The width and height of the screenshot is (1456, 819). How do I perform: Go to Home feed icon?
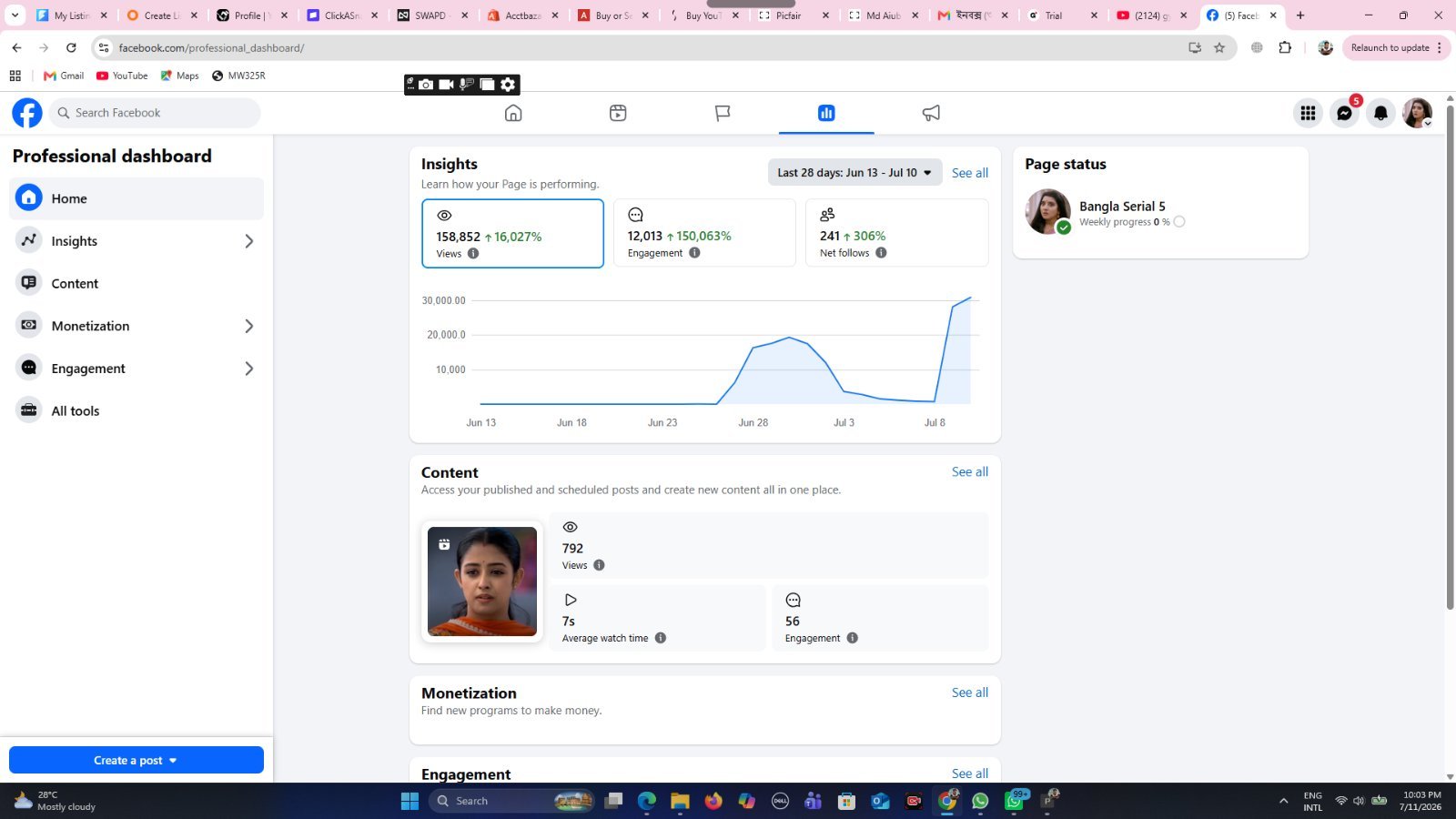click(513, 113)
